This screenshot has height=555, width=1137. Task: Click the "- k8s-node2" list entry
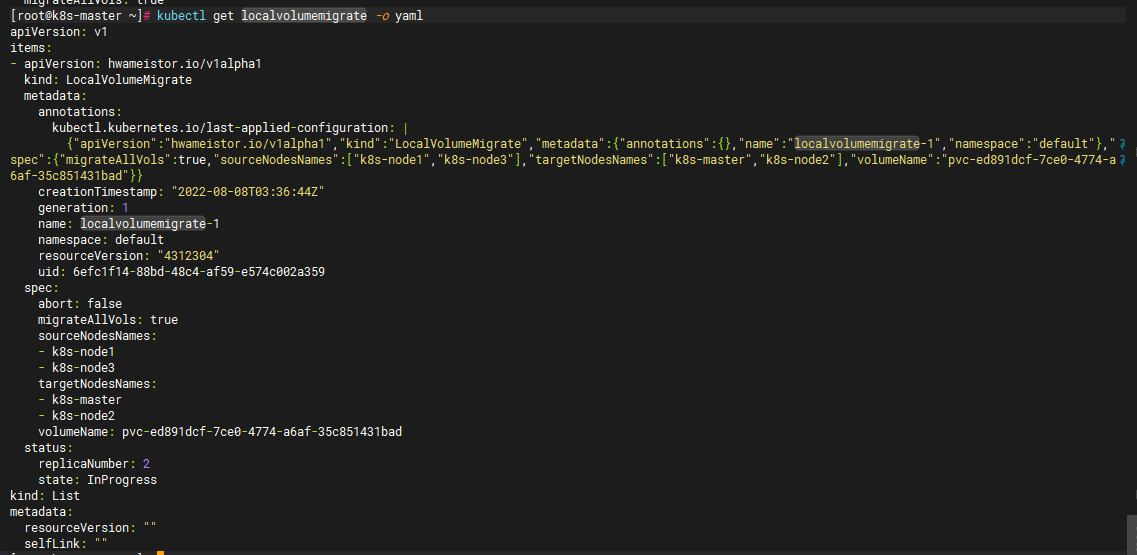click(x=76, y=415)
